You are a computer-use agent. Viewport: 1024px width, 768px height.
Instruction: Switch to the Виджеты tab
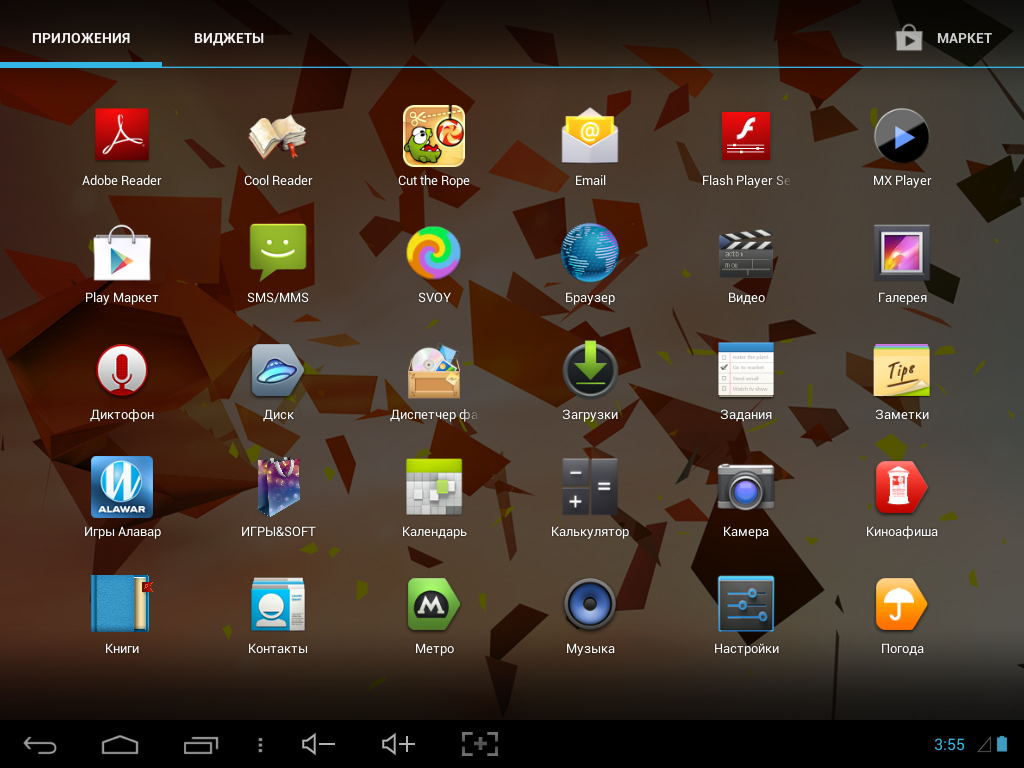[229, 38]
